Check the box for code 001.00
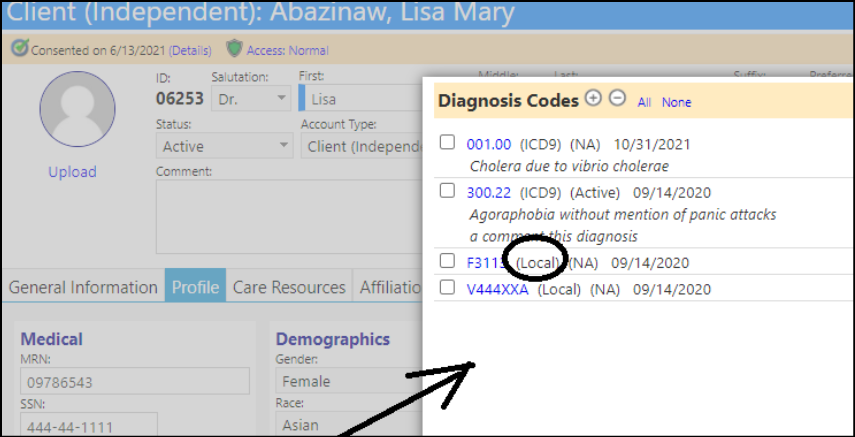 click(447, 142)
